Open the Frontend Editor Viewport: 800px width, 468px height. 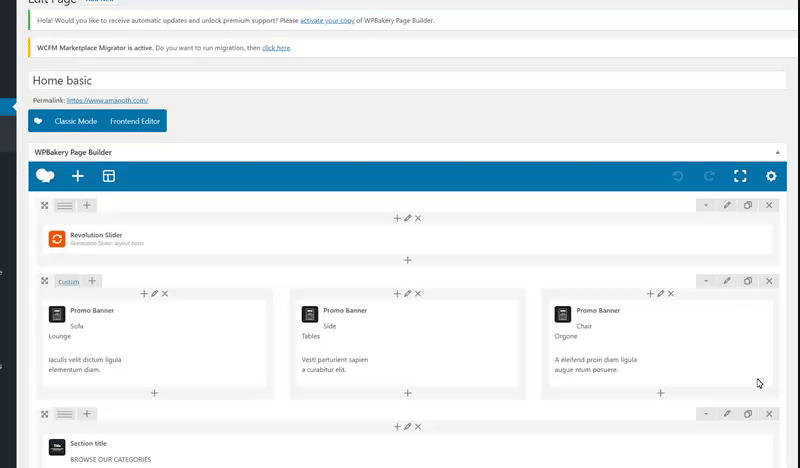point(135,121)
